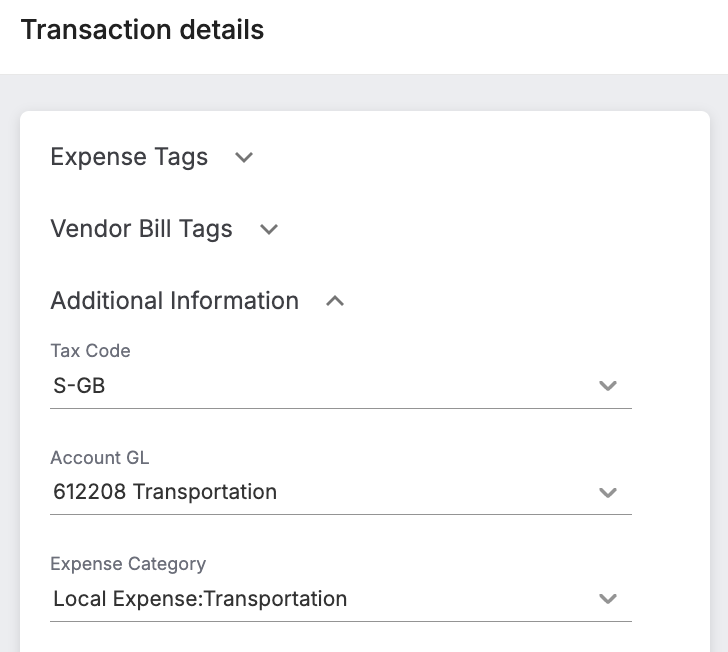Image resolution: width=728 pixels, height=652 pixels.
Task: Click the Vendor Bill Tags section heading
Action: point(142,229)
